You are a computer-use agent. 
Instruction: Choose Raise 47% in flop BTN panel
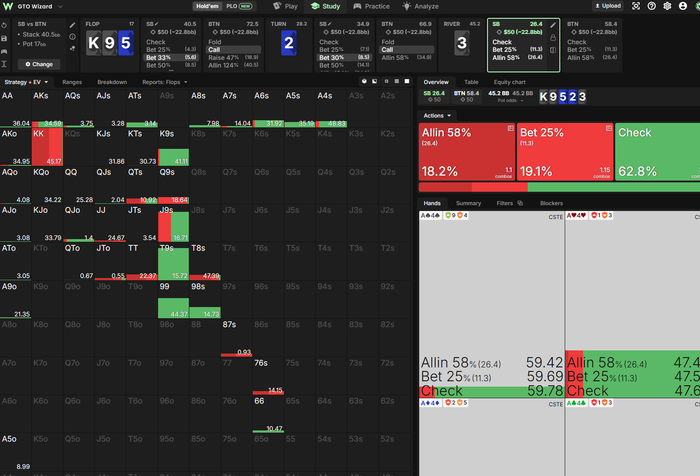tap(233, 58)
